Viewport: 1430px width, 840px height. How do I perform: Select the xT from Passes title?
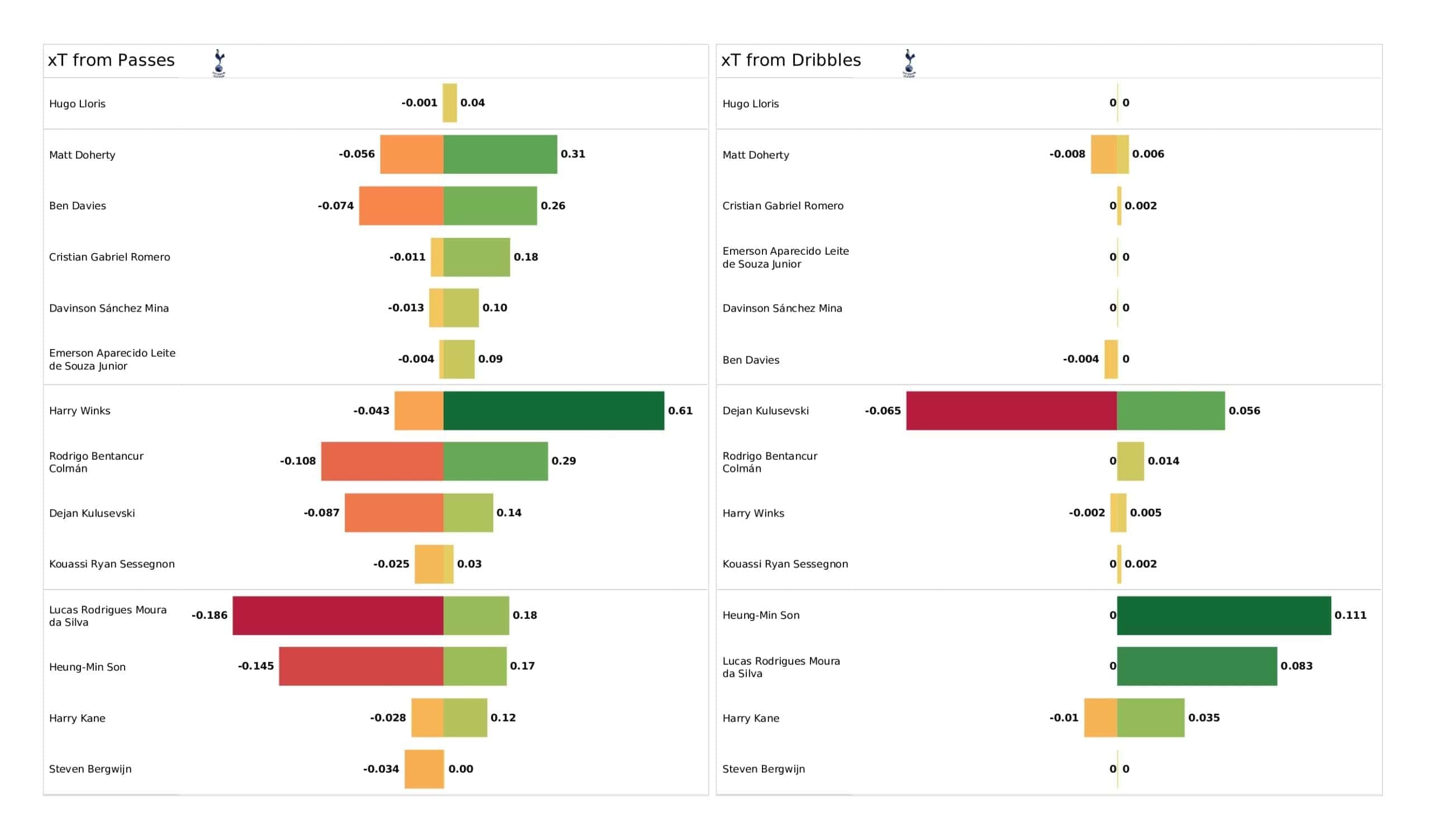pos(111,60)
